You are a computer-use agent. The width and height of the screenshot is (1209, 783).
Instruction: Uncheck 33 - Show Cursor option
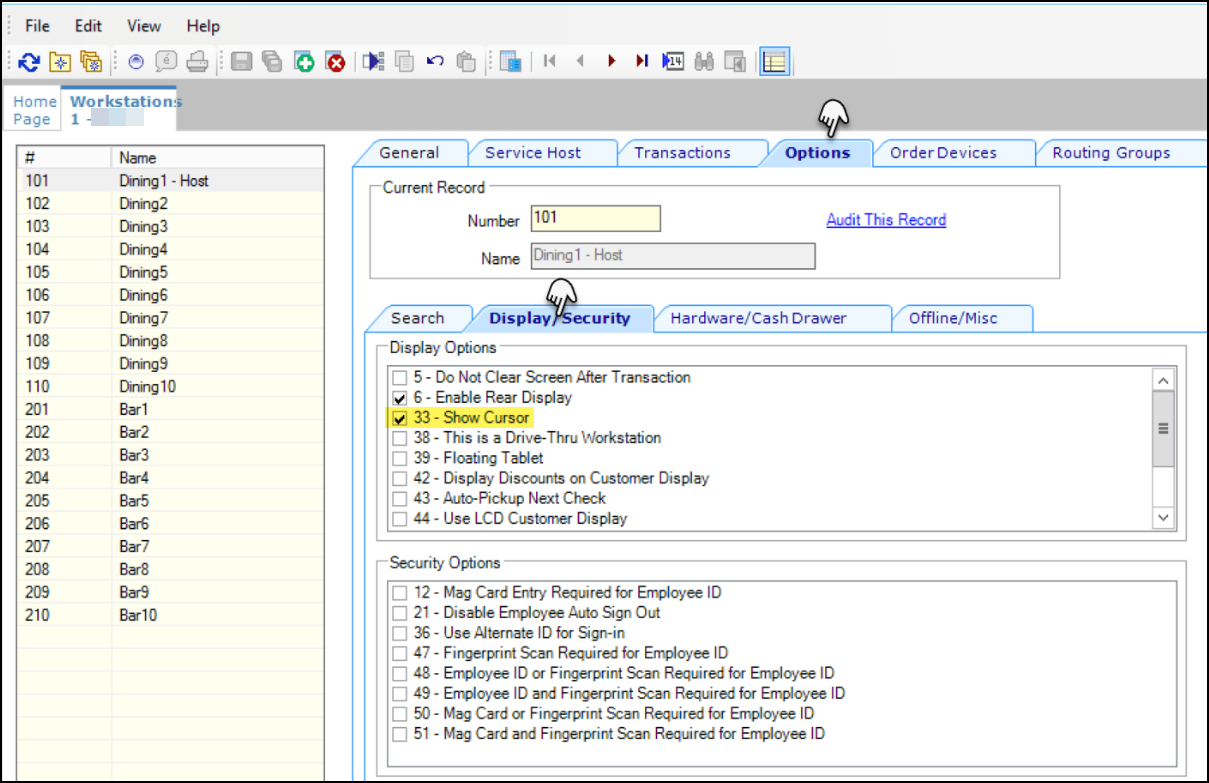point(400,418)
